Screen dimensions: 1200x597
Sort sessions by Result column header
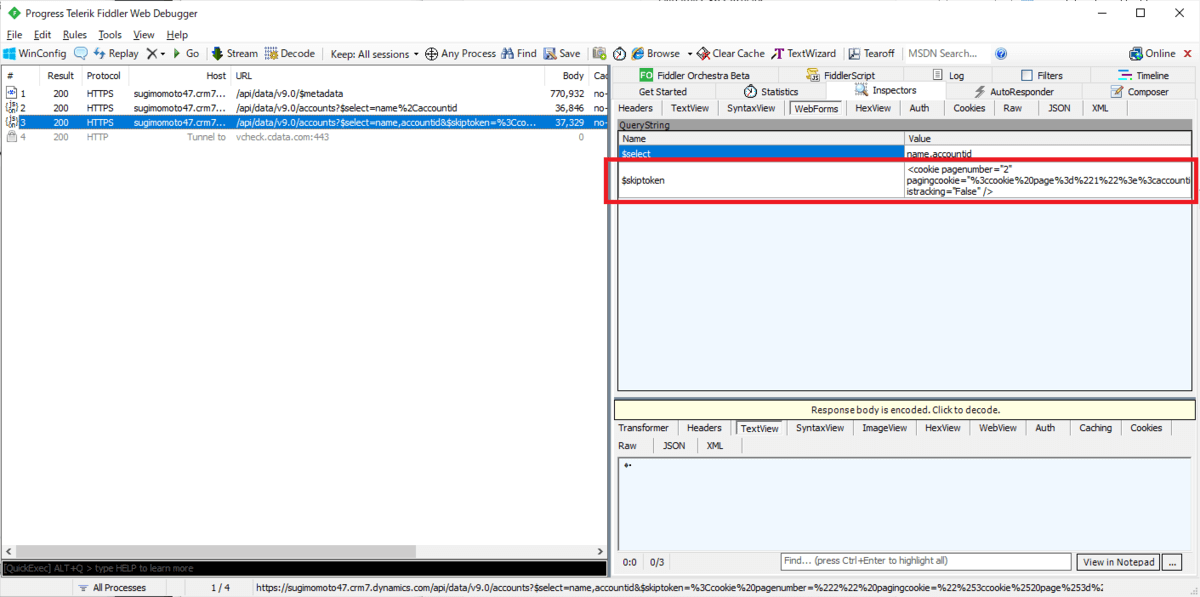click(x=61, y=76)
